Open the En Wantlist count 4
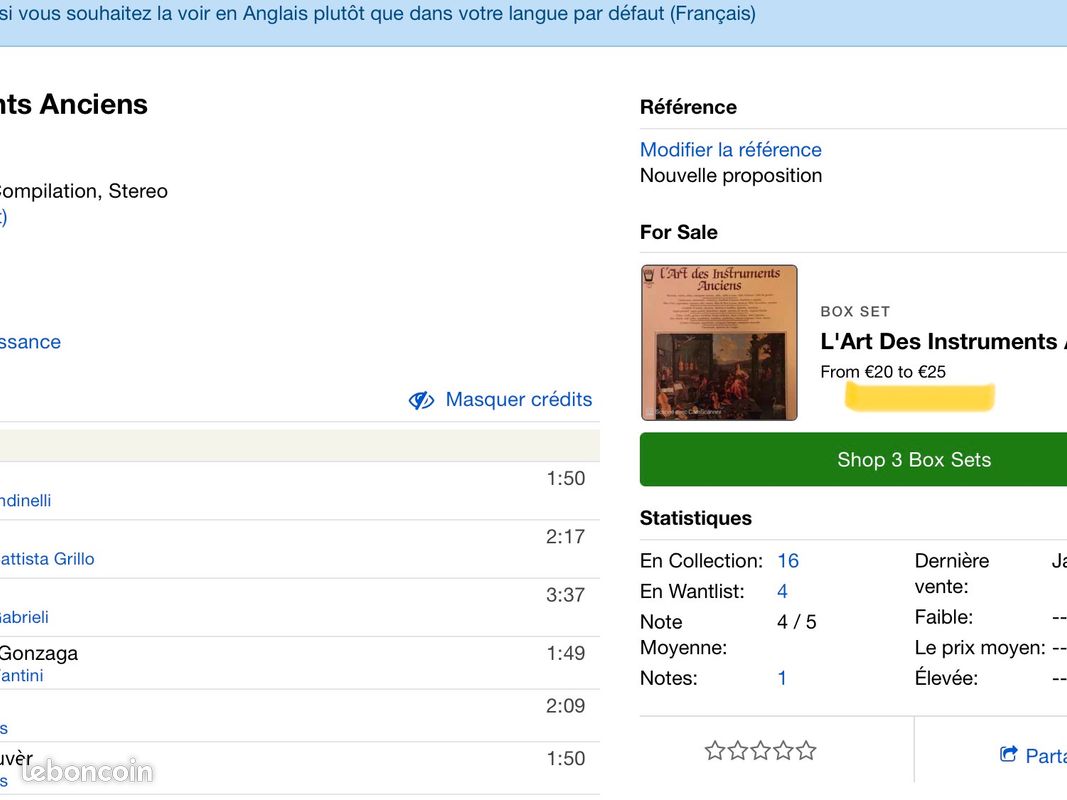1067x800 pixels. click(783, 591)
